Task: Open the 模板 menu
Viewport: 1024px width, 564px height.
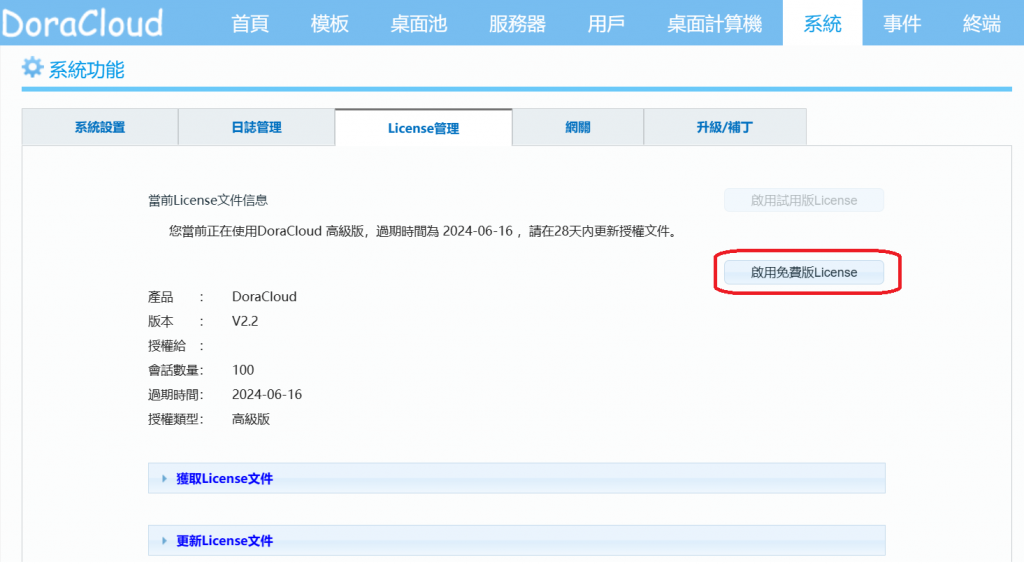Action: 330,24
